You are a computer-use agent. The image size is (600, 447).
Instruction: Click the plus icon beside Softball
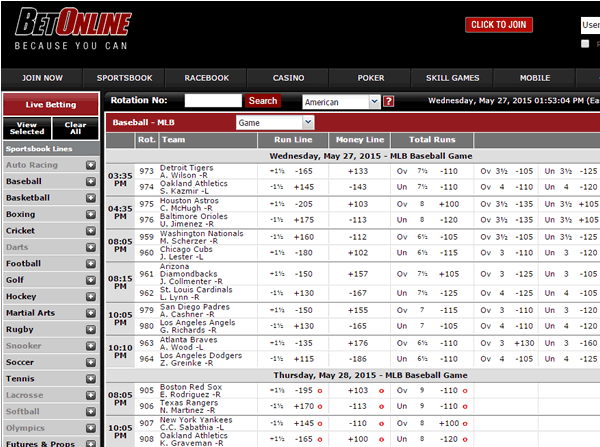(91, 412)
